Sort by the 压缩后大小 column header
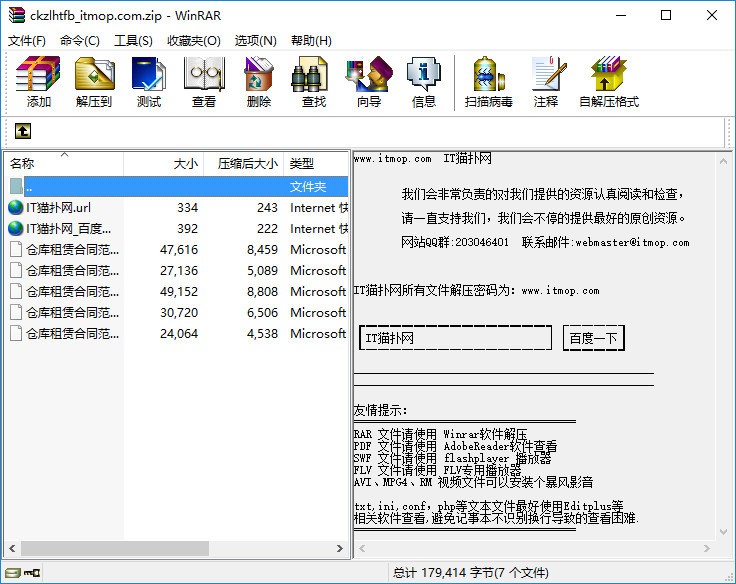The image size is (736, 584). pyautogui.click(x=244, y=164)
